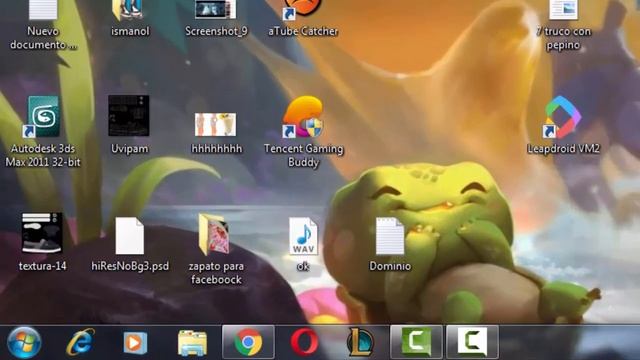Select the Screenshot_9 image thumbnail
The image size is (640, 360).
[x=216, y=9]
